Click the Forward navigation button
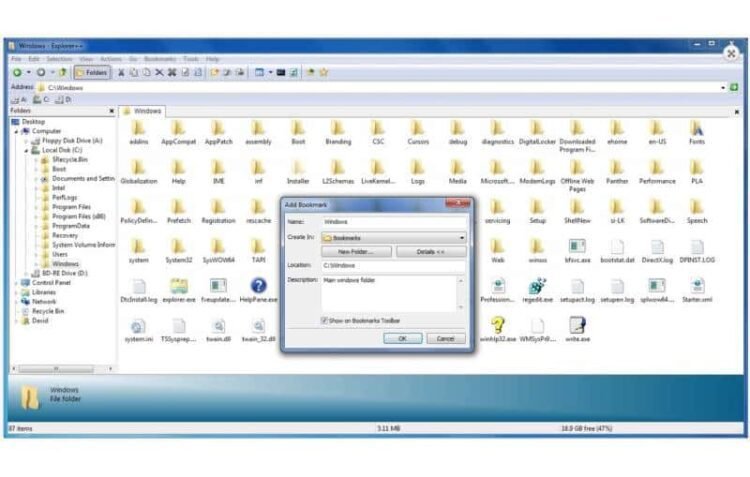 (x=41, y=73)
